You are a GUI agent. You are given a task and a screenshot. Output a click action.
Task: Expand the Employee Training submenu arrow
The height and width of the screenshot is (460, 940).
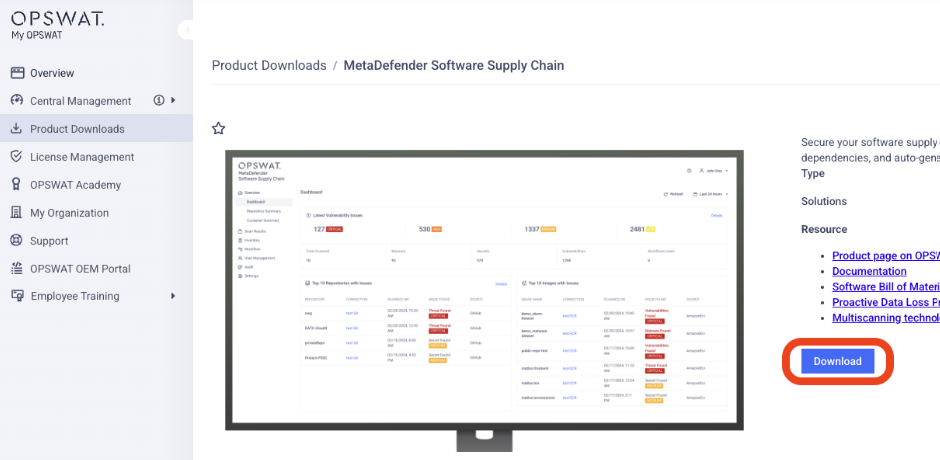tap(173, 296)
